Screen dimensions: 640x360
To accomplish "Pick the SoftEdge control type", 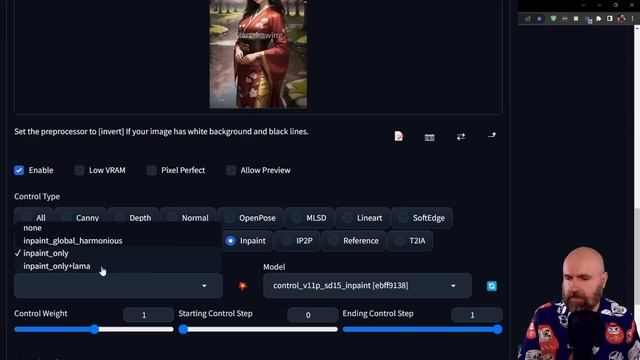I will (x=422, y=218).
